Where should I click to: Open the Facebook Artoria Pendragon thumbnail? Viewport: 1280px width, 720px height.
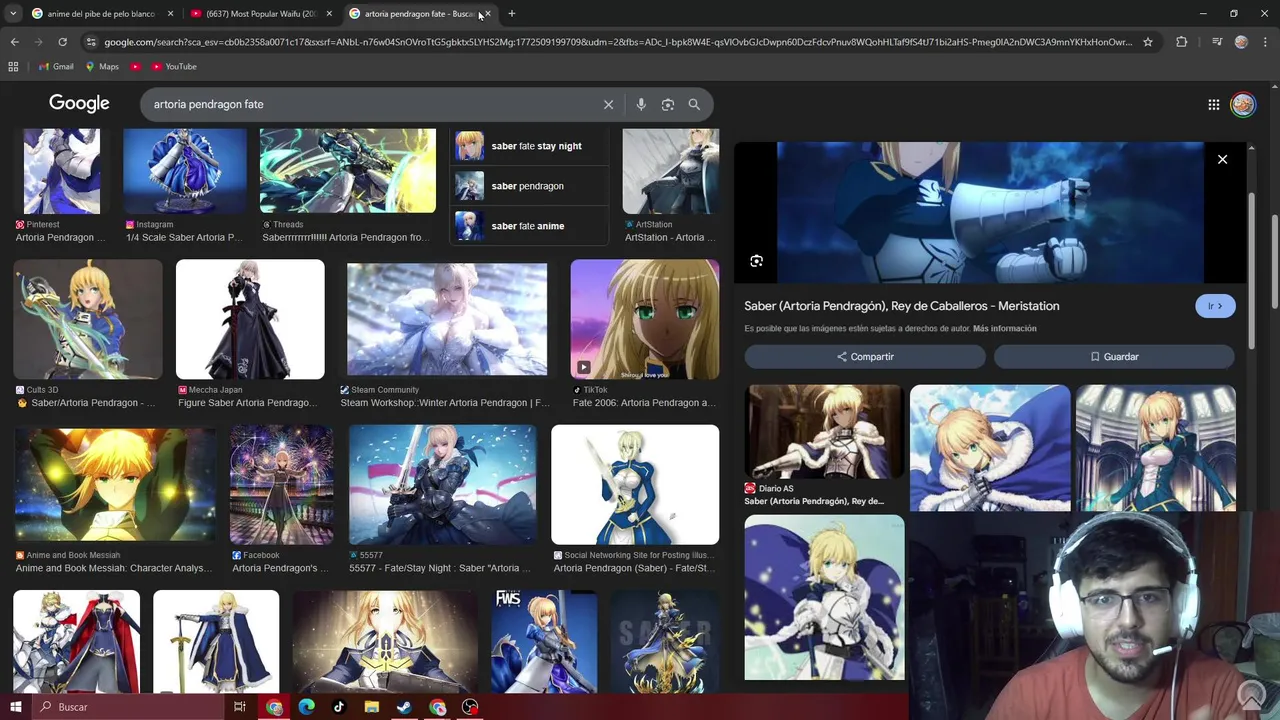coord(282,485)
